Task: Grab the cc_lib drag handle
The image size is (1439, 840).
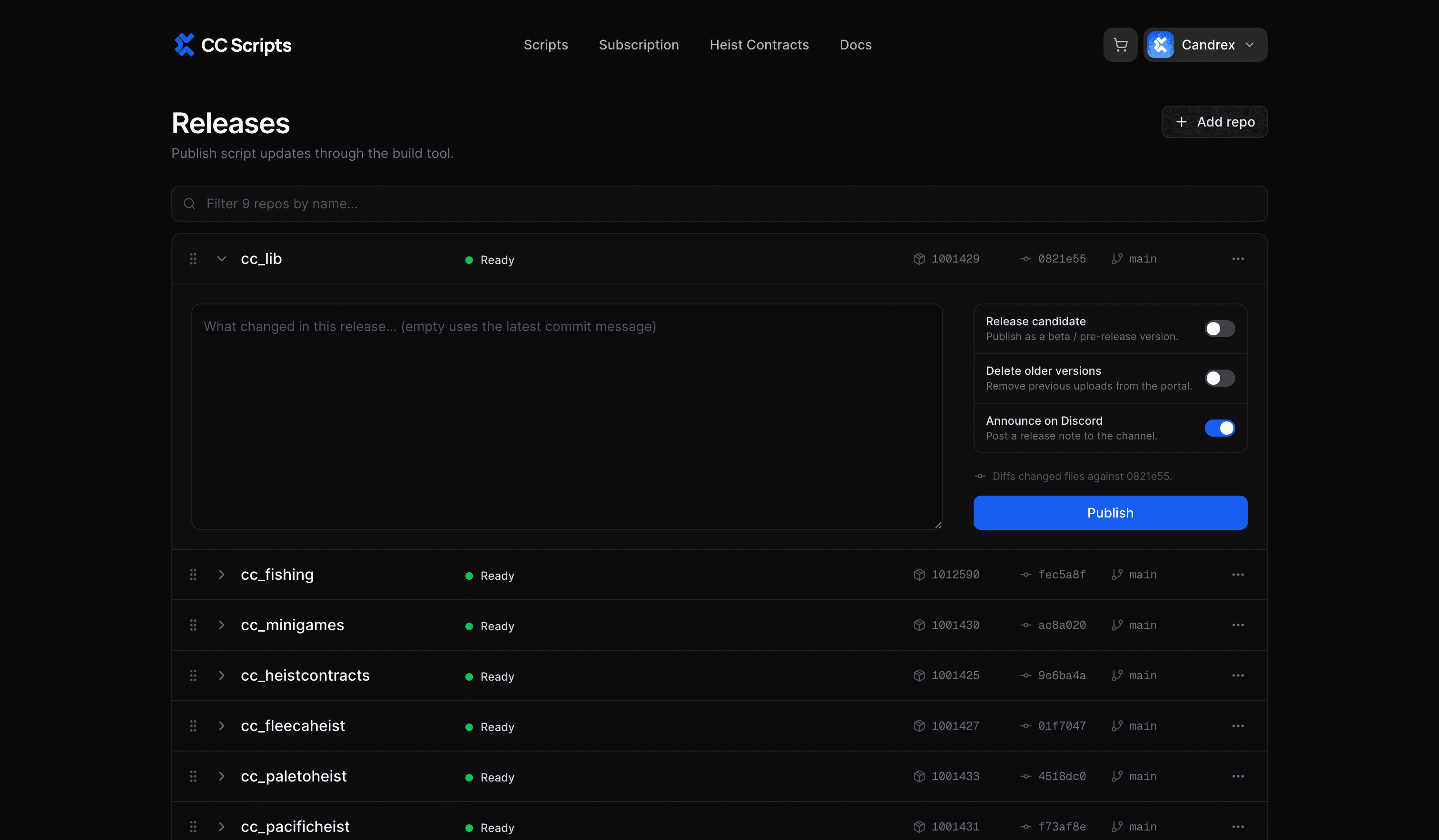Action: [x=193, y=259]
